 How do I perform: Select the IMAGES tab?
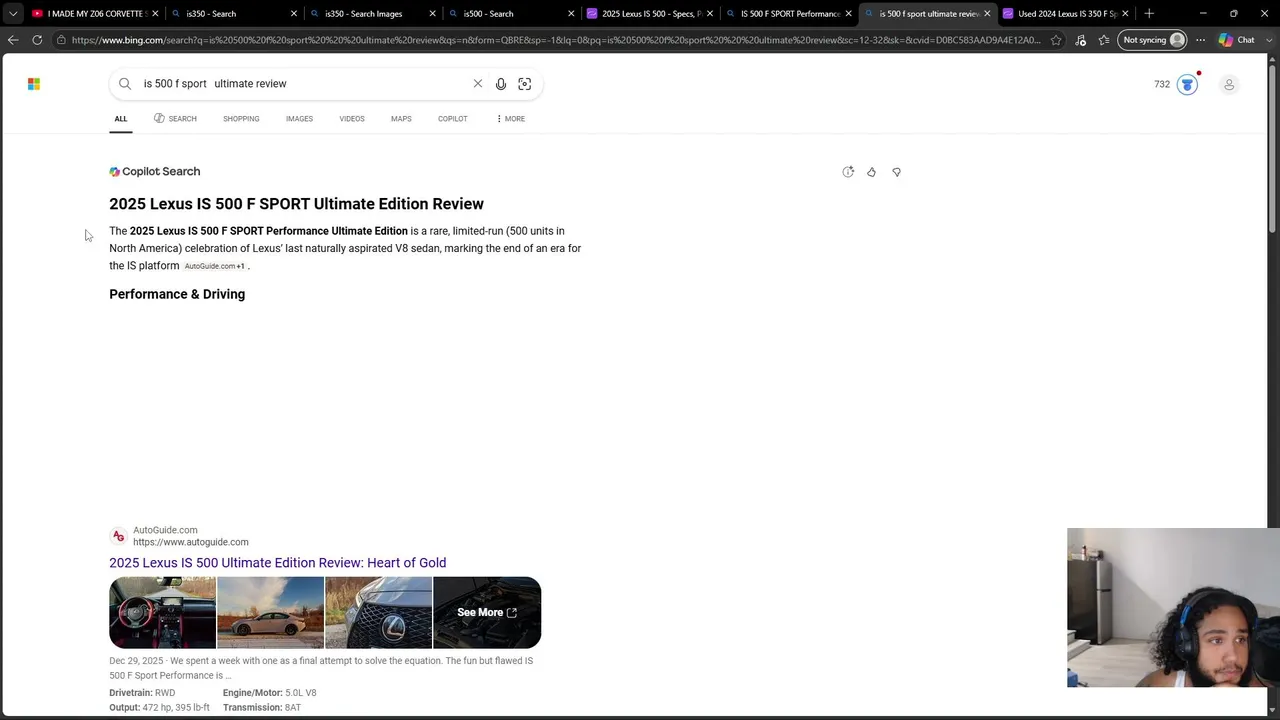point(299,119)
